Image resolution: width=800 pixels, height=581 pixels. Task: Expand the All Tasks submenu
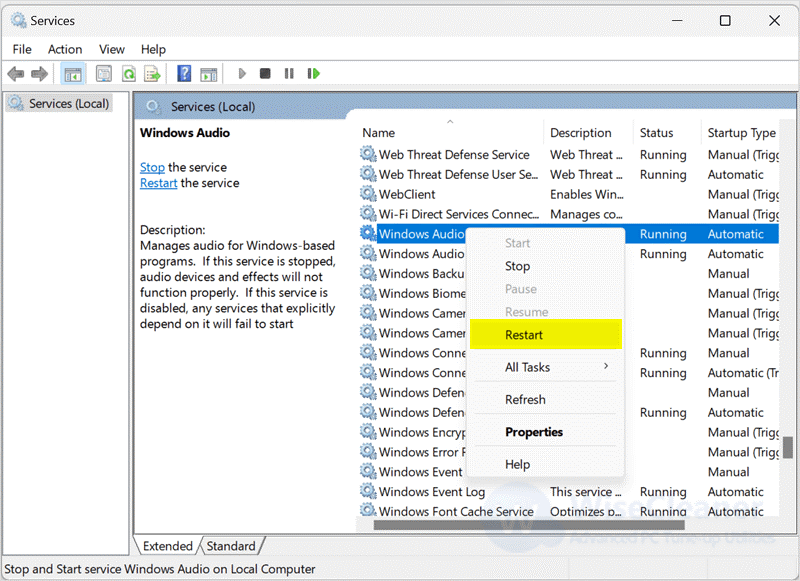pyautogui.click(x=545, y=367)
